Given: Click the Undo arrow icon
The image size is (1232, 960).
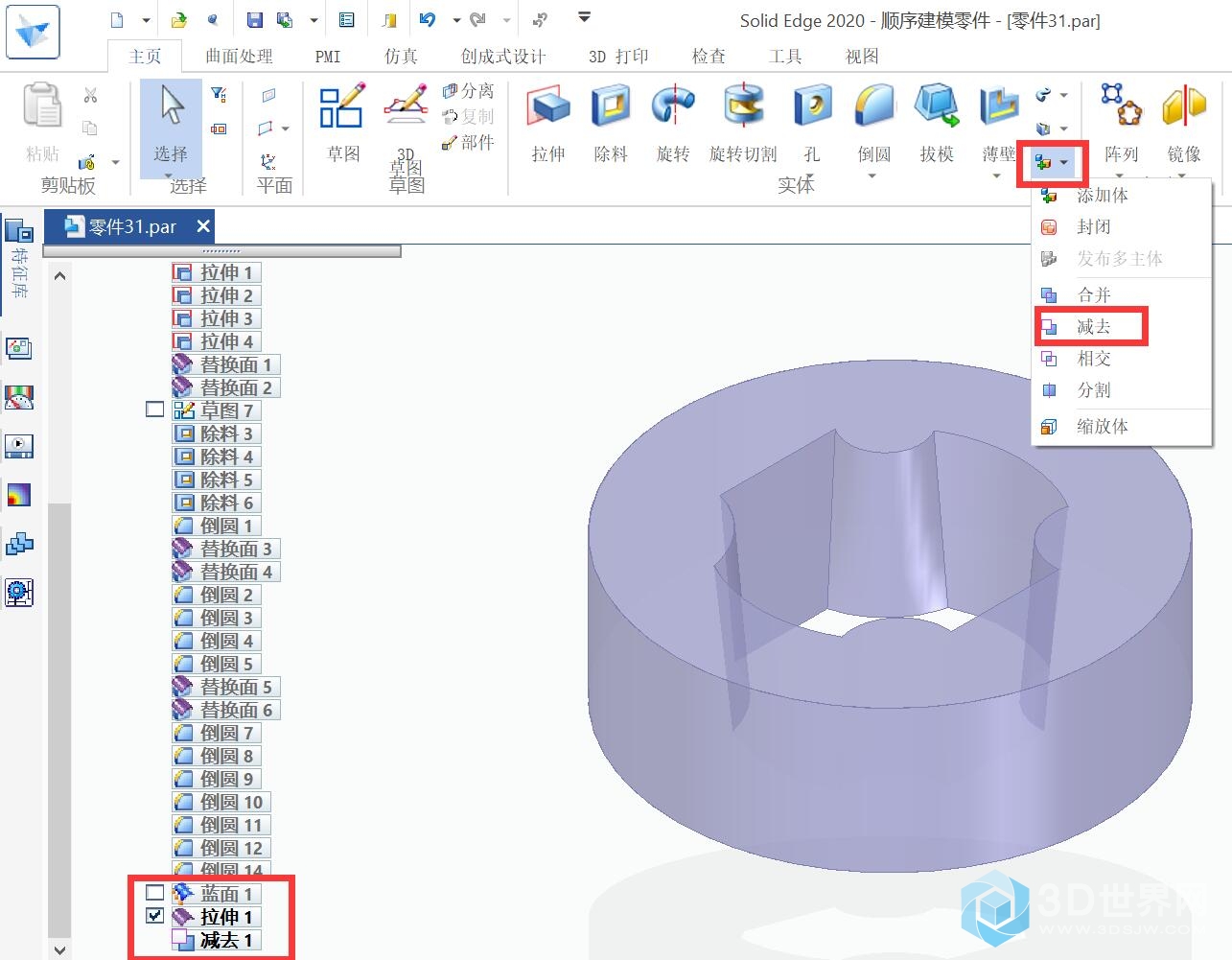Looking at the screenshot, I should (x=428, y=20).
